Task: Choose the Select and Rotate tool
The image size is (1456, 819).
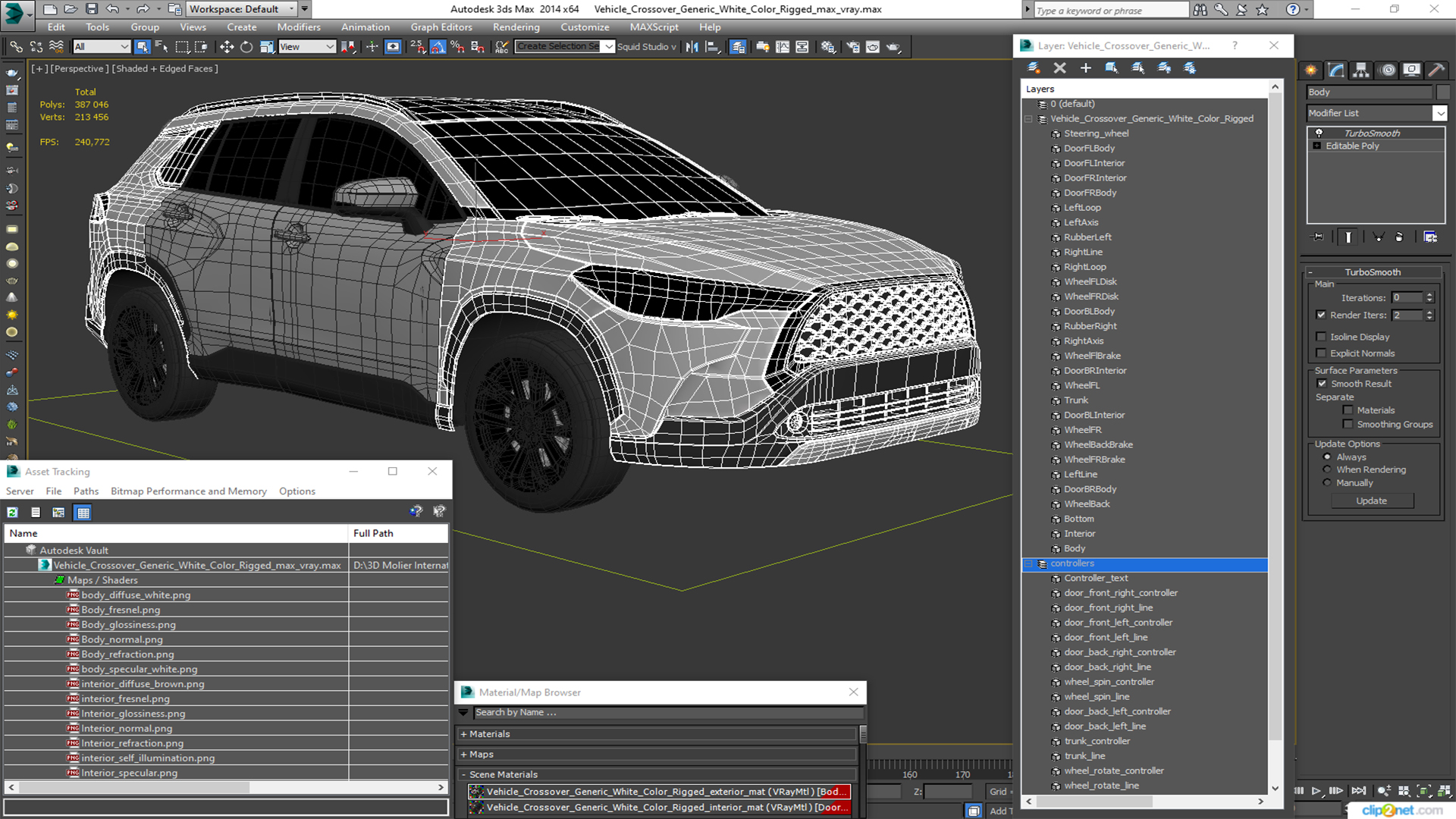Action: (246, 47)
